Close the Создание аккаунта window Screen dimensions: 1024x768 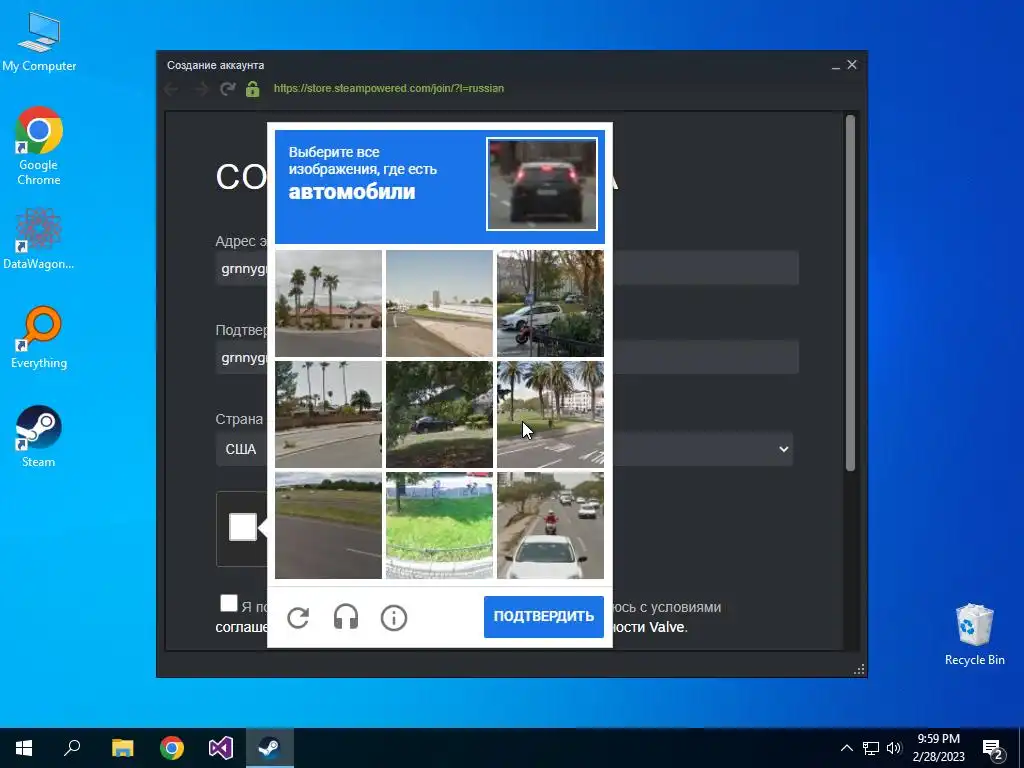tap(852, 65)
